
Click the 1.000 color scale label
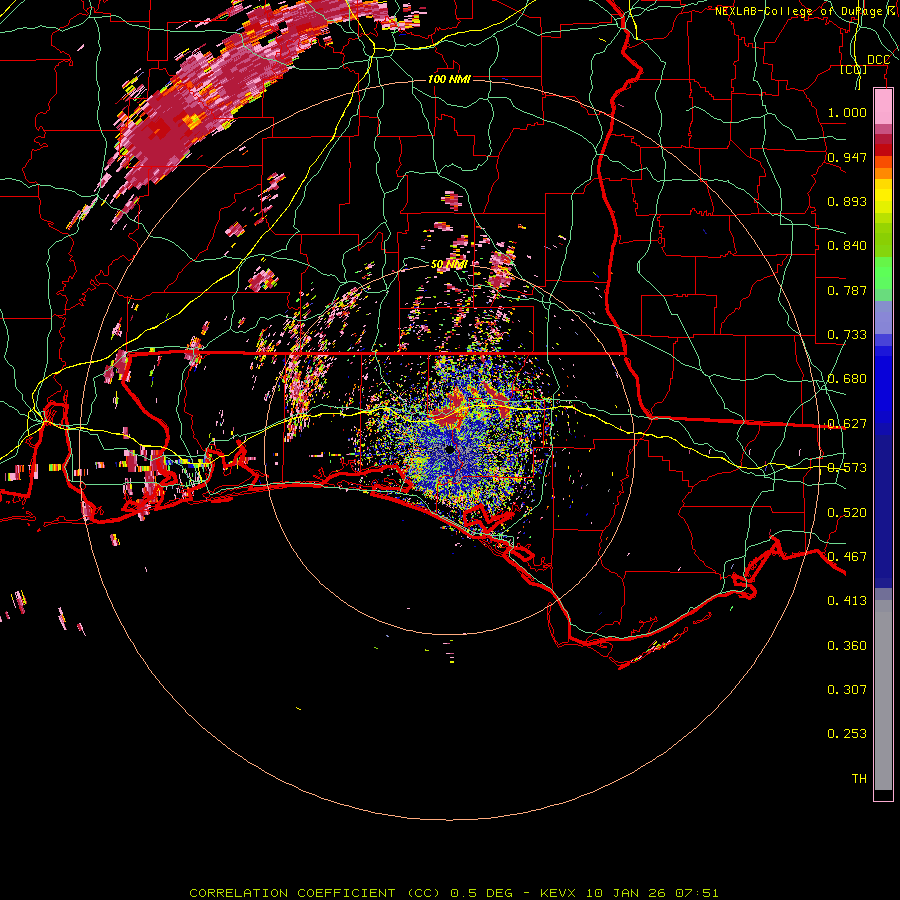847,112
